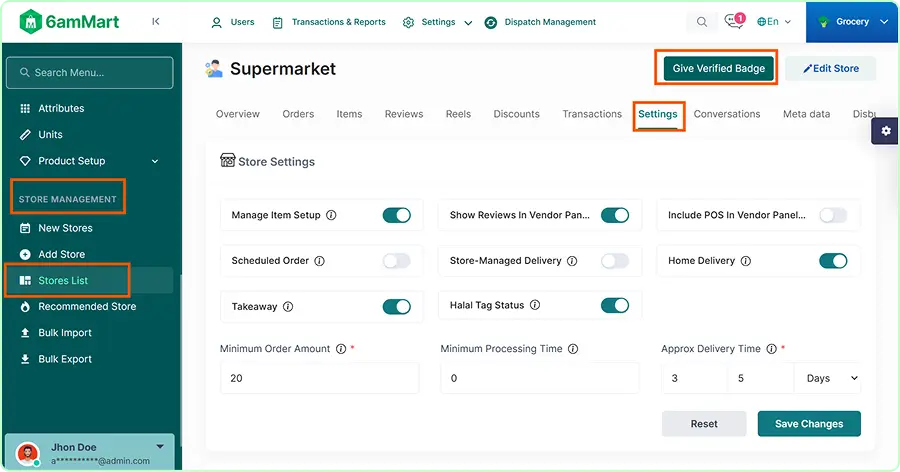Click the minimum delivery time field showing 3
900x472 pixels.
[695, 378]
